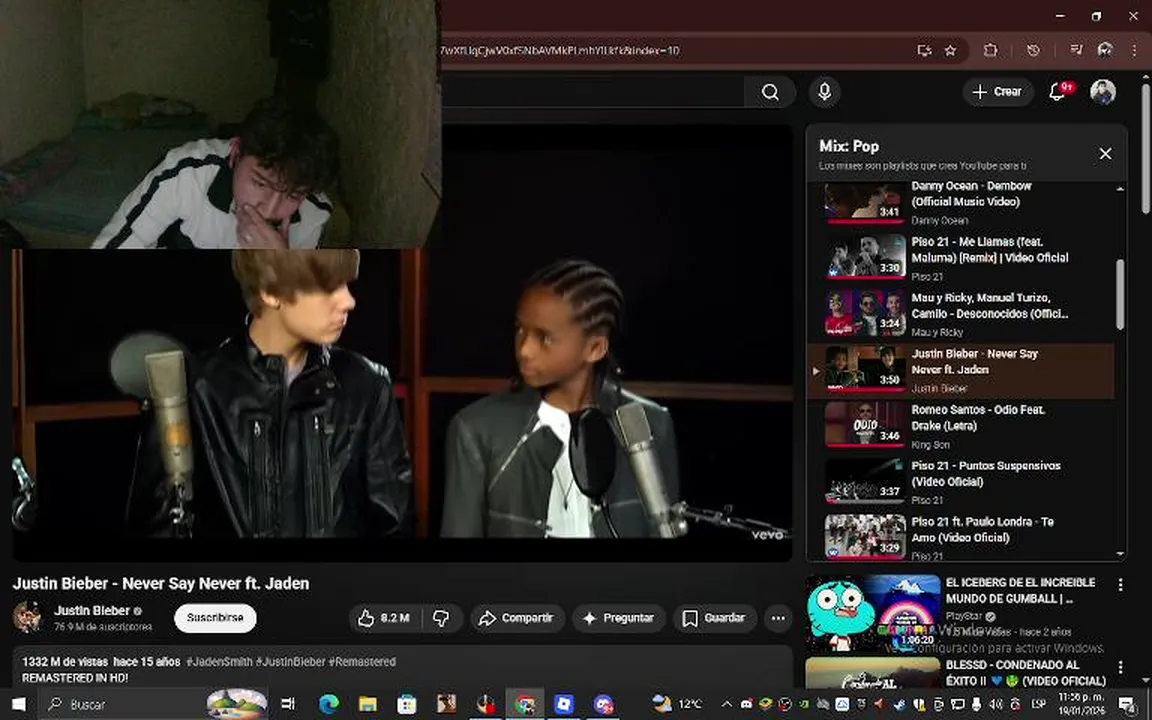Open Microsoft Store from taskbar
The image size is (1152, 720).
pyautogui.click(x=406, y=704)
